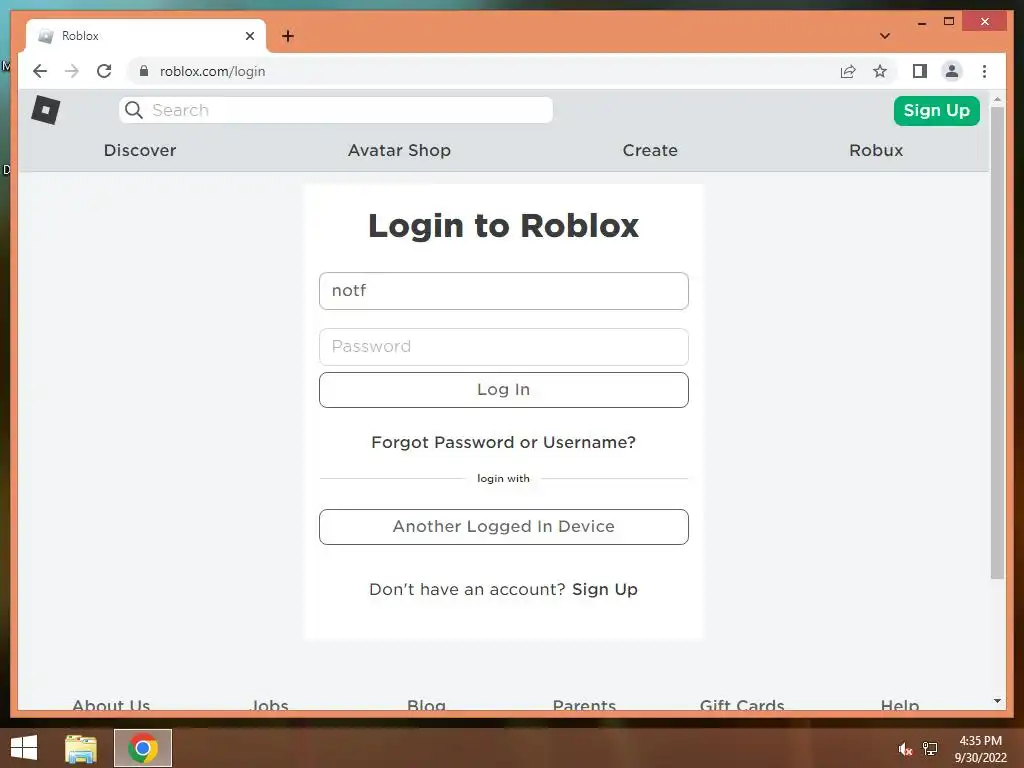Screen dimensions: 1024x768
Task: Click the scrollbar up arrow
Action: click(x=997, y=99)
